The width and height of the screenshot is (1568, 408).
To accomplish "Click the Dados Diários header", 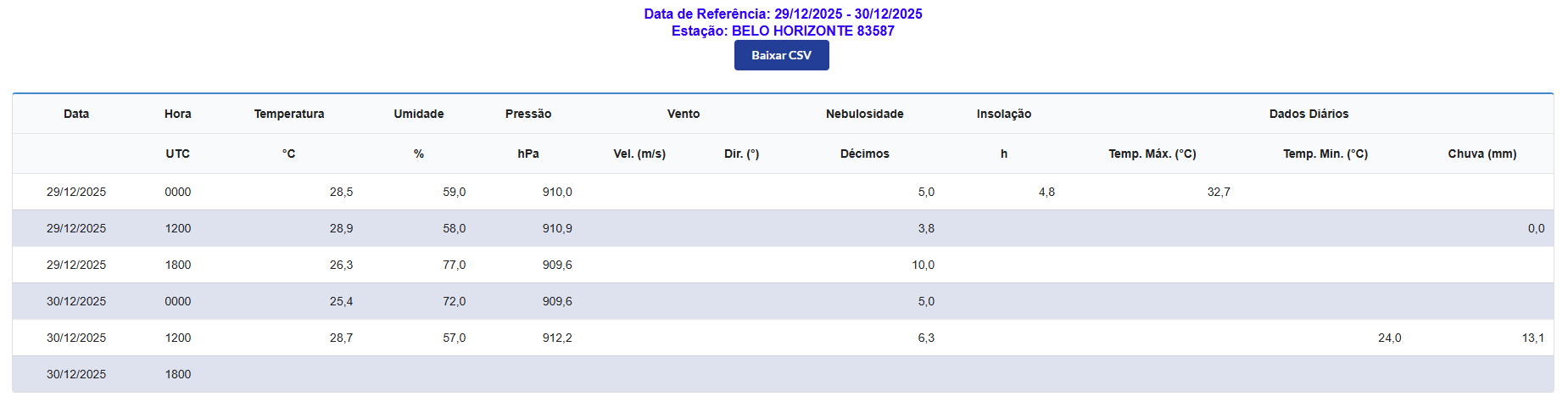I will (x=1308, y=114).
